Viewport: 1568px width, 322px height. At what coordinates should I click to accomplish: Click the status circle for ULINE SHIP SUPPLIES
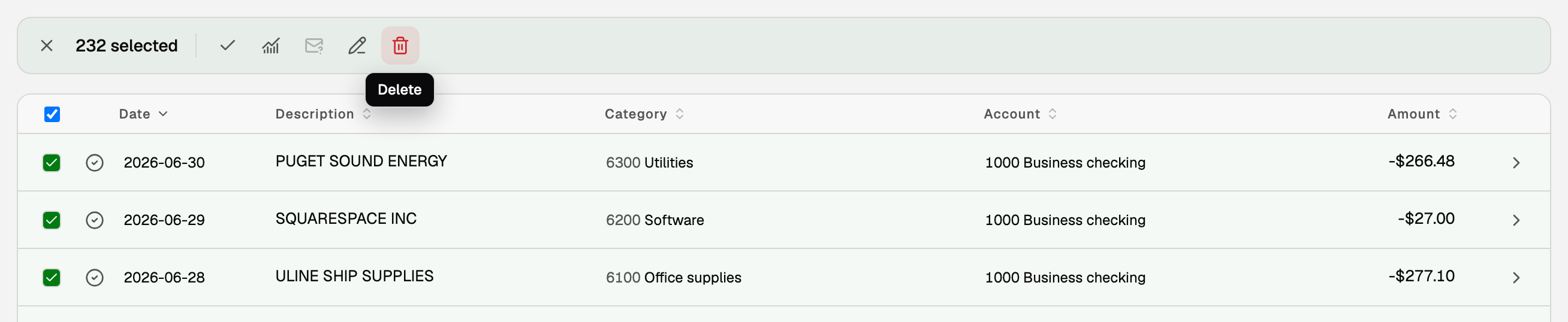pyautogui.click(x=94, y=278)
